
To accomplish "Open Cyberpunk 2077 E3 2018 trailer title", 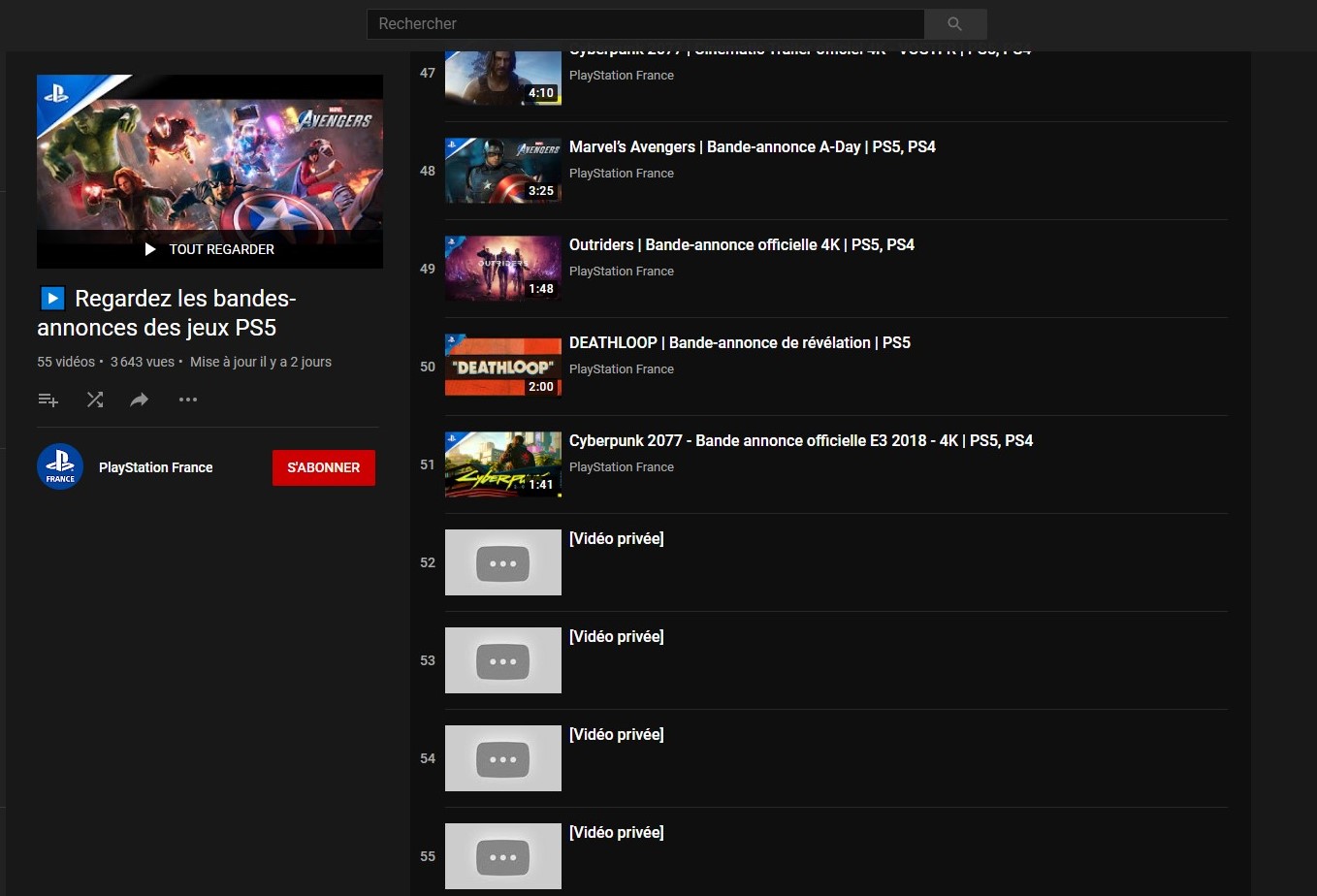I will 801,440.
